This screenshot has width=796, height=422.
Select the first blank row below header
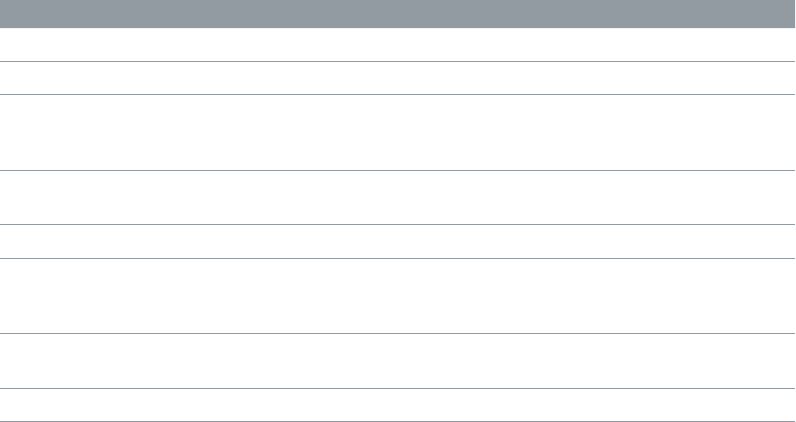tap(397, 45)
